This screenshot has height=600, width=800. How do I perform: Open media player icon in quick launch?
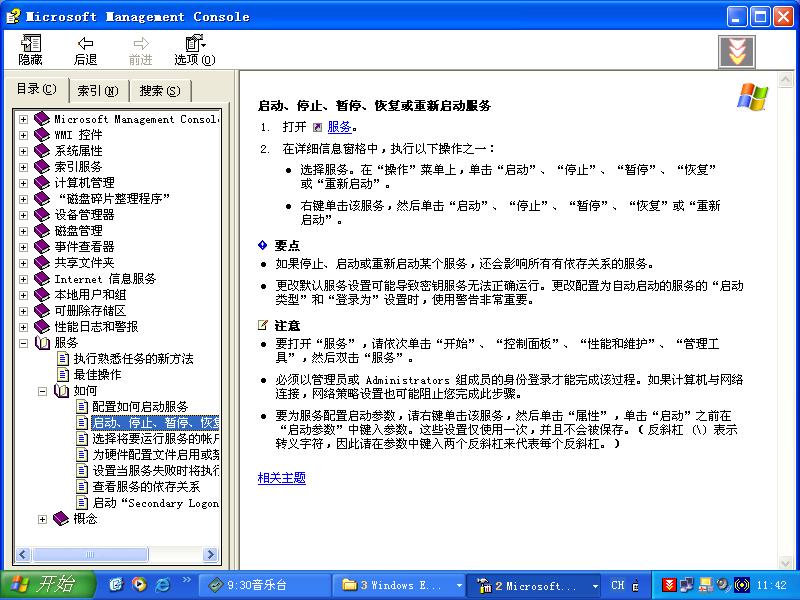tap(139, 585)
